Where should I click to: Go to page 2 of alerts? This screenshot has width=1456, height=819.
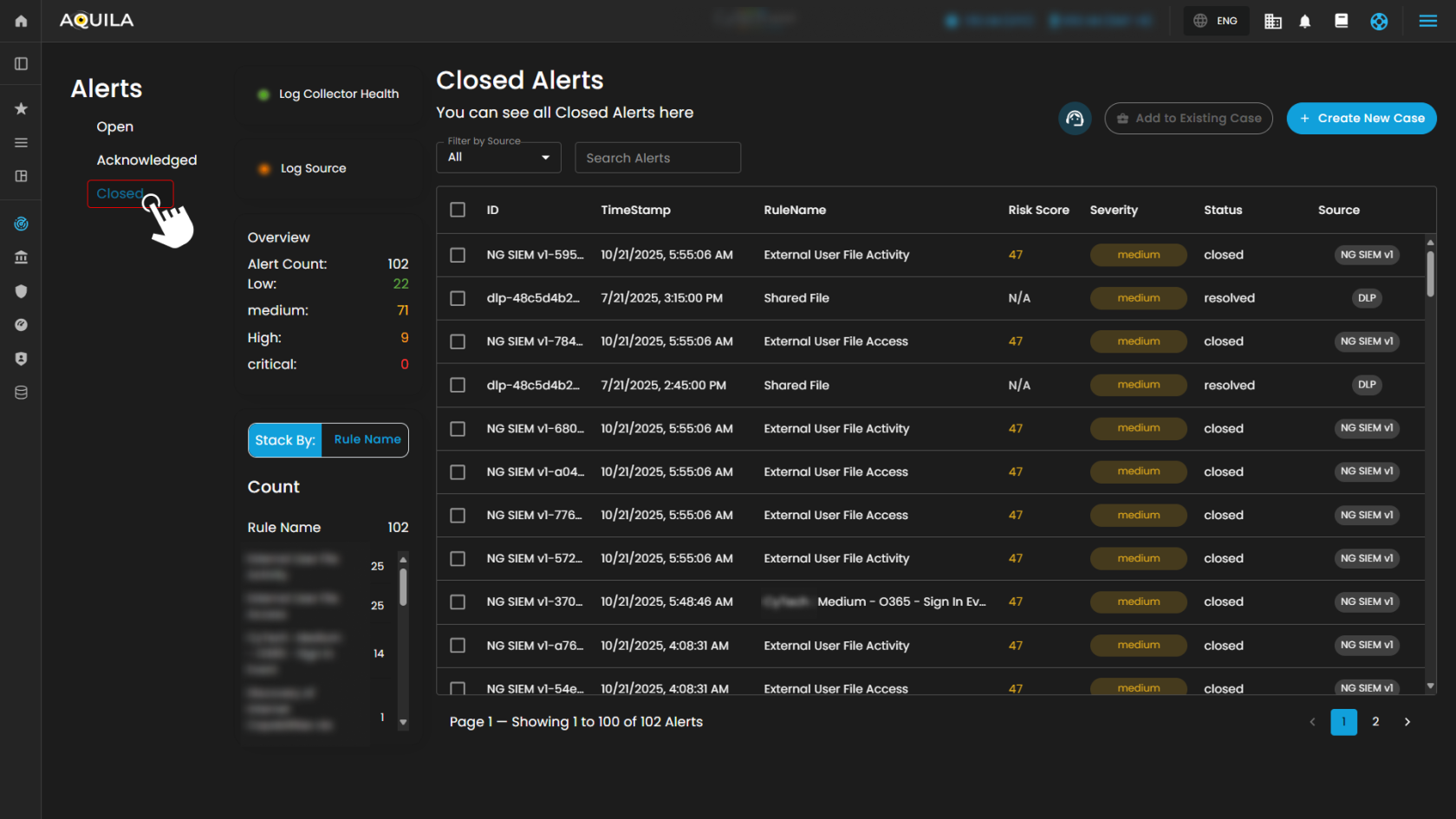pos(1375,721)
